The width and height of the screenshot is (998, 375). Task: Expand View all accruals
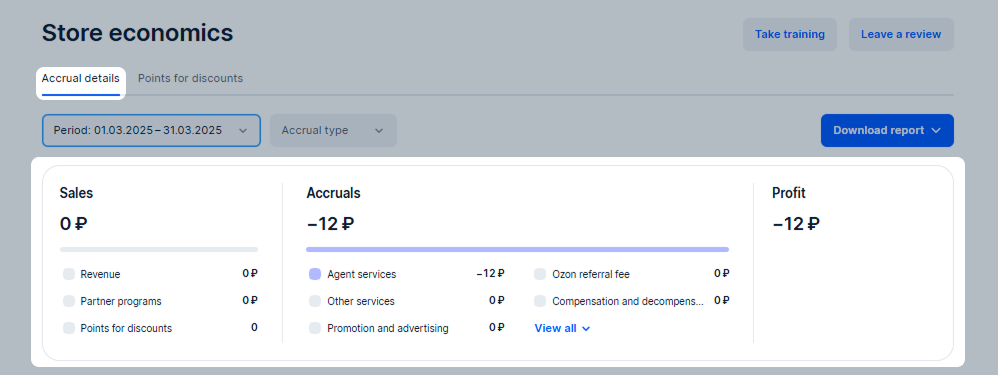click(x=563, y=329)
